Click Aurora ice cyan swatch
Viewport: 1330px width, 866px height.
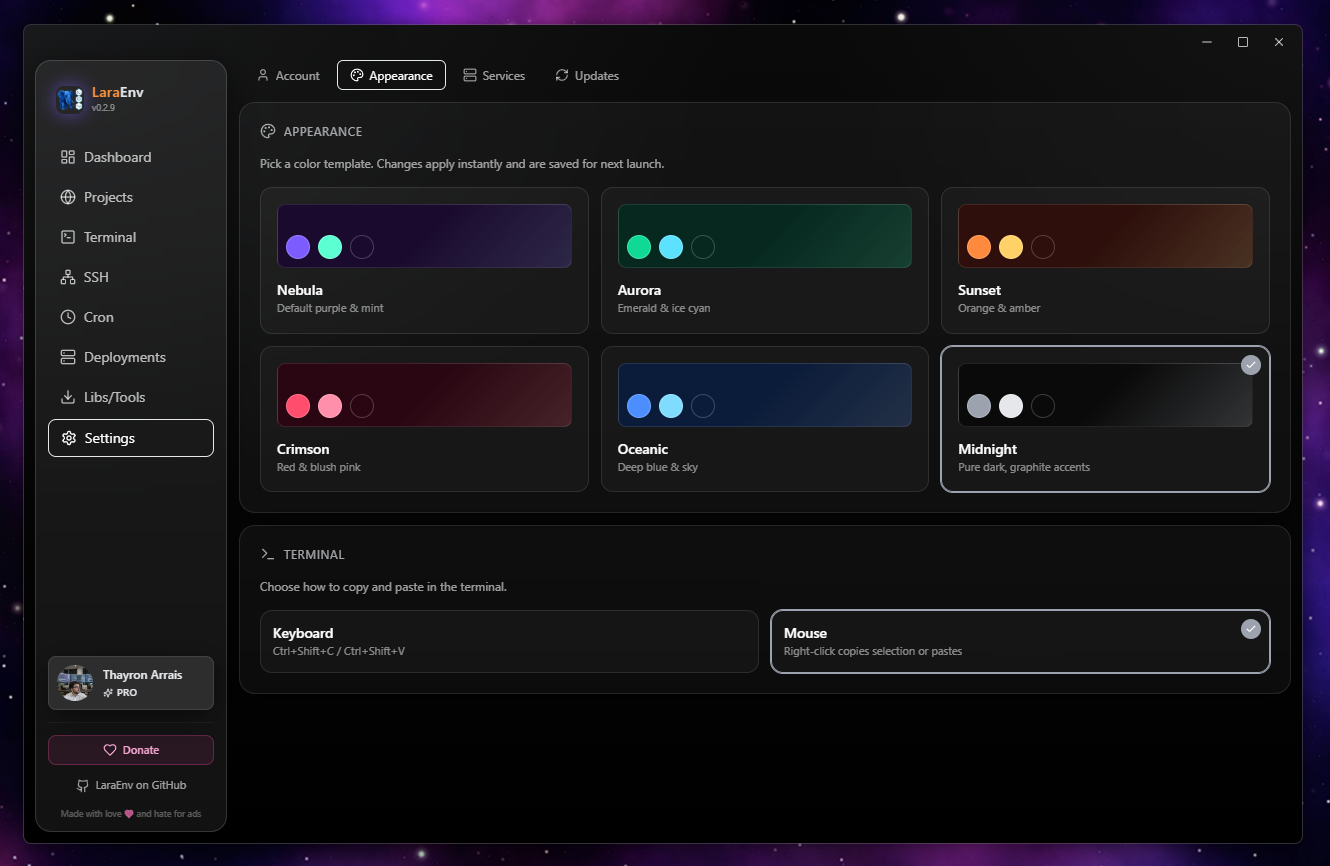click(x=671, y=247)
